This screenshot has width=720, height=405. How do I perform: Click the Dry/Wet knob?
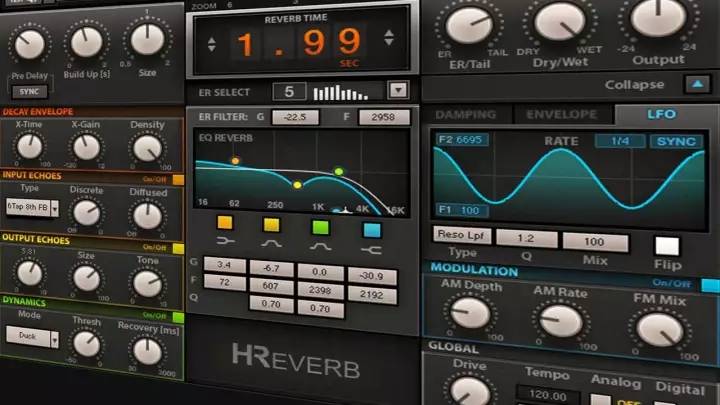point(558,20)
